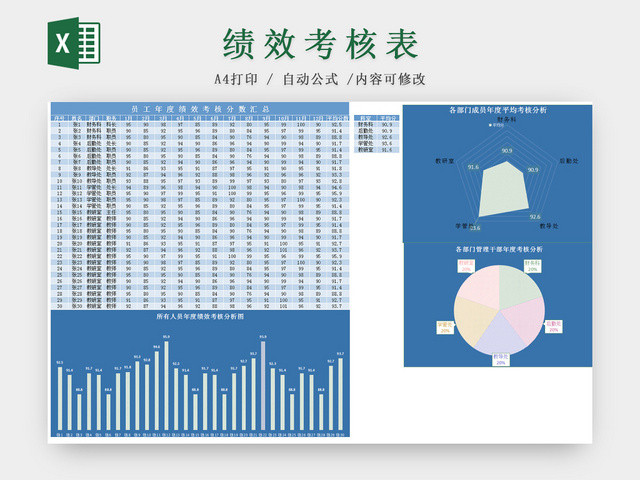Select the main title 绩效考核表

tap(320, 44)
